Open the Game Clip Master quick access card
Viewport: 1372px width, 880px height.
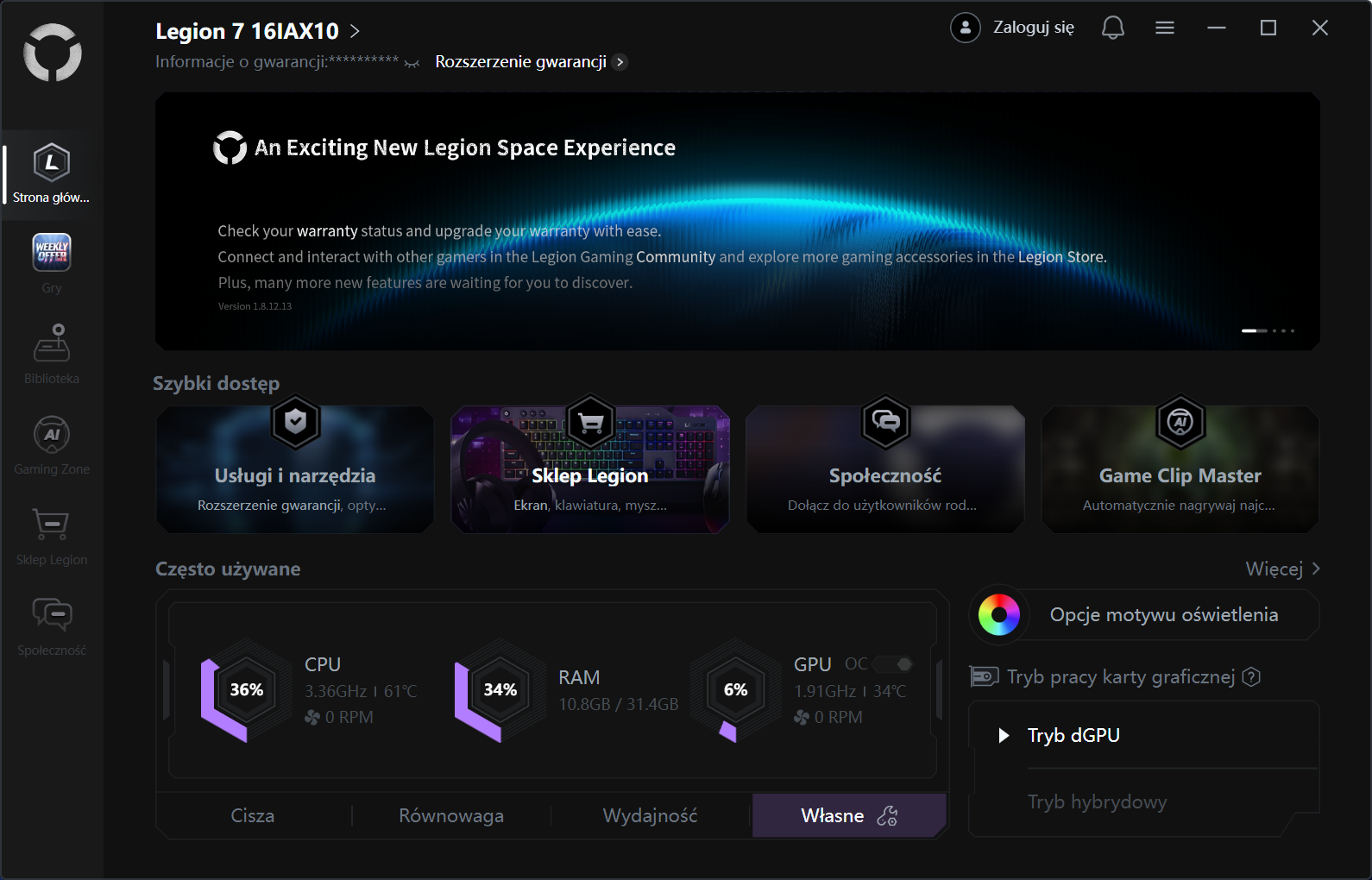(x=1180, y=470)
